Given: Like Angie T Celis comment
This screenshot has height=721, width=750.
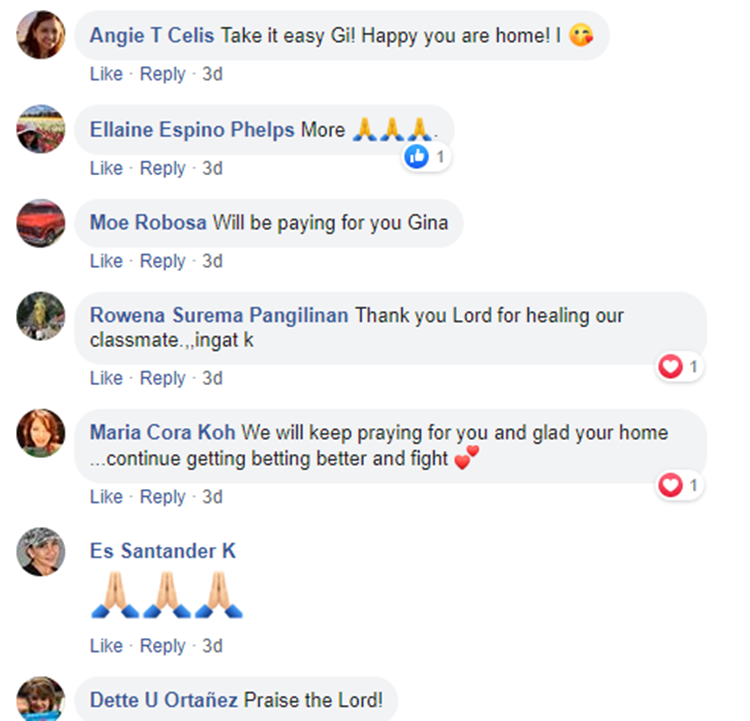Looking at the screenshot, I should [x=106, y=74].
